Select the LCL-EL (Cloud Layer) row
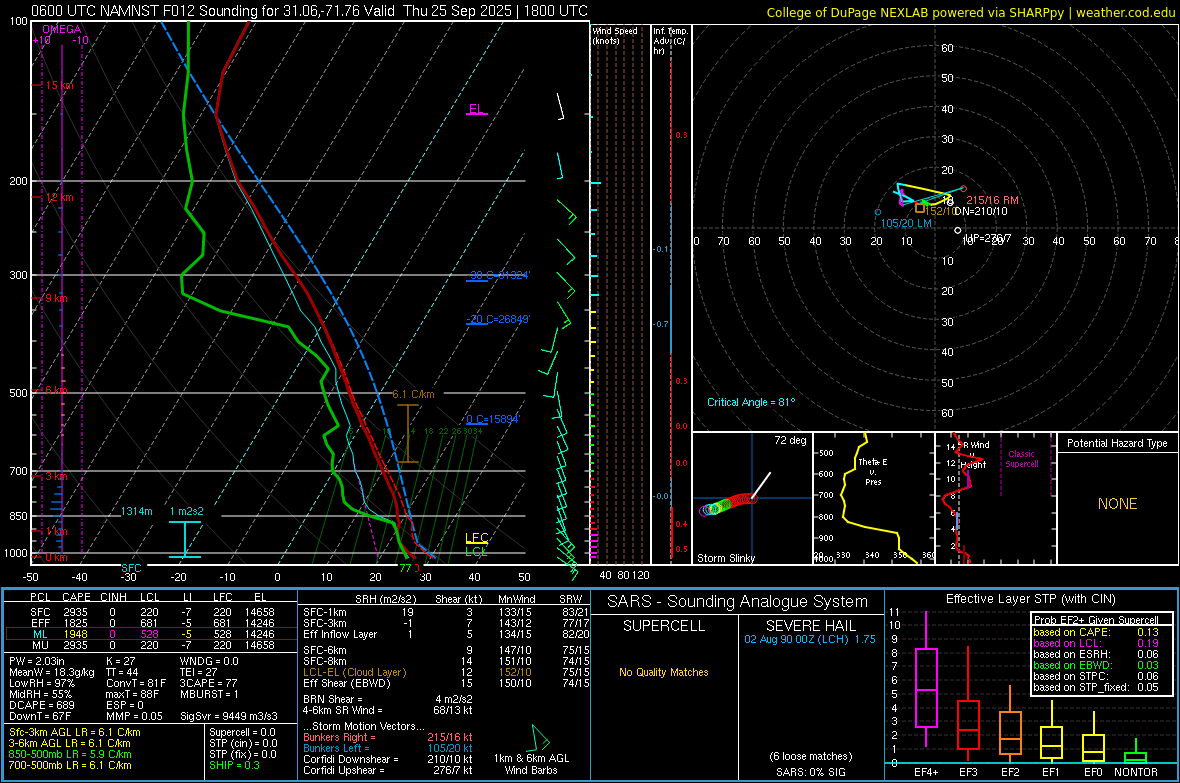This screenshot has width=1180, height=783. click(446, 672)
